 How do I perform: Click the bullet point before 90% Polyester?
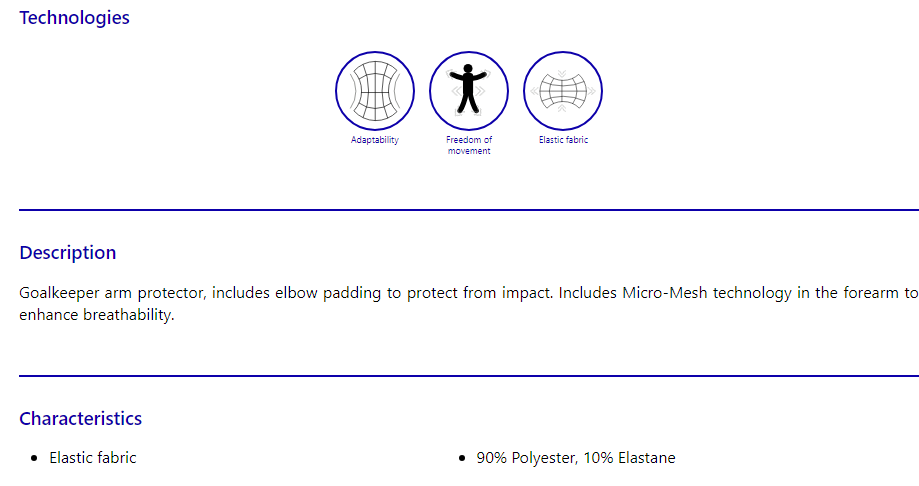462,458
